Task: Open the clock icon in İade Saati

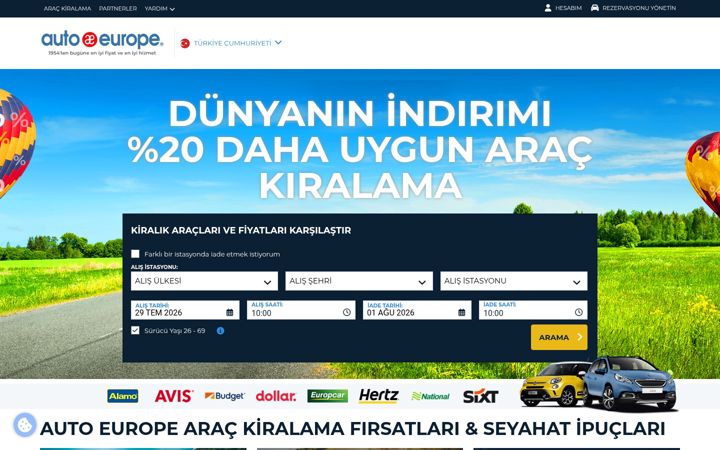Action: (x=579, y=312)
